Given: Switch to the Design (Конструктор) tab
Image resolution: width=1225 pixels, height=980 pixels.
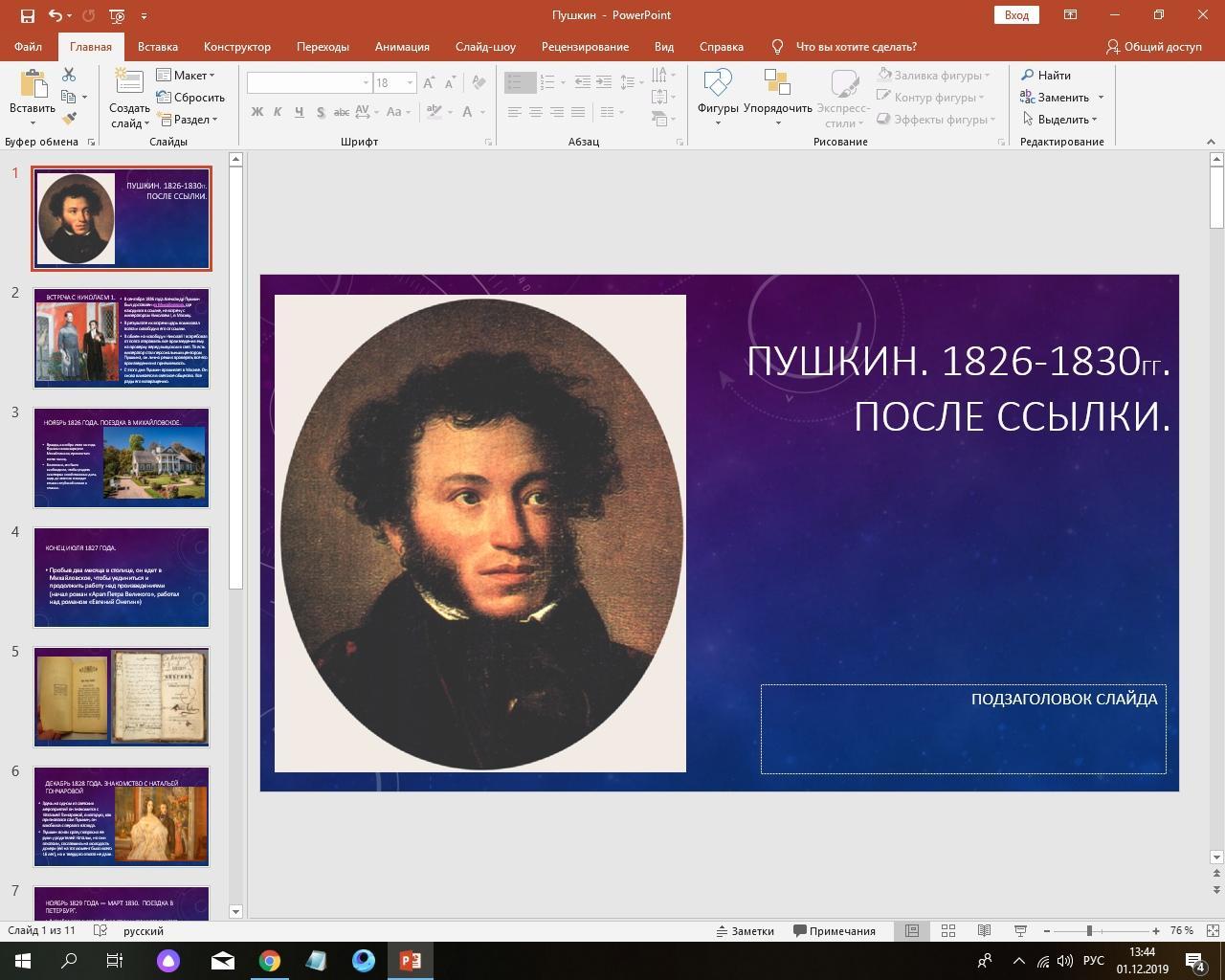Looking at the screenshot, I should pos(237,46).
